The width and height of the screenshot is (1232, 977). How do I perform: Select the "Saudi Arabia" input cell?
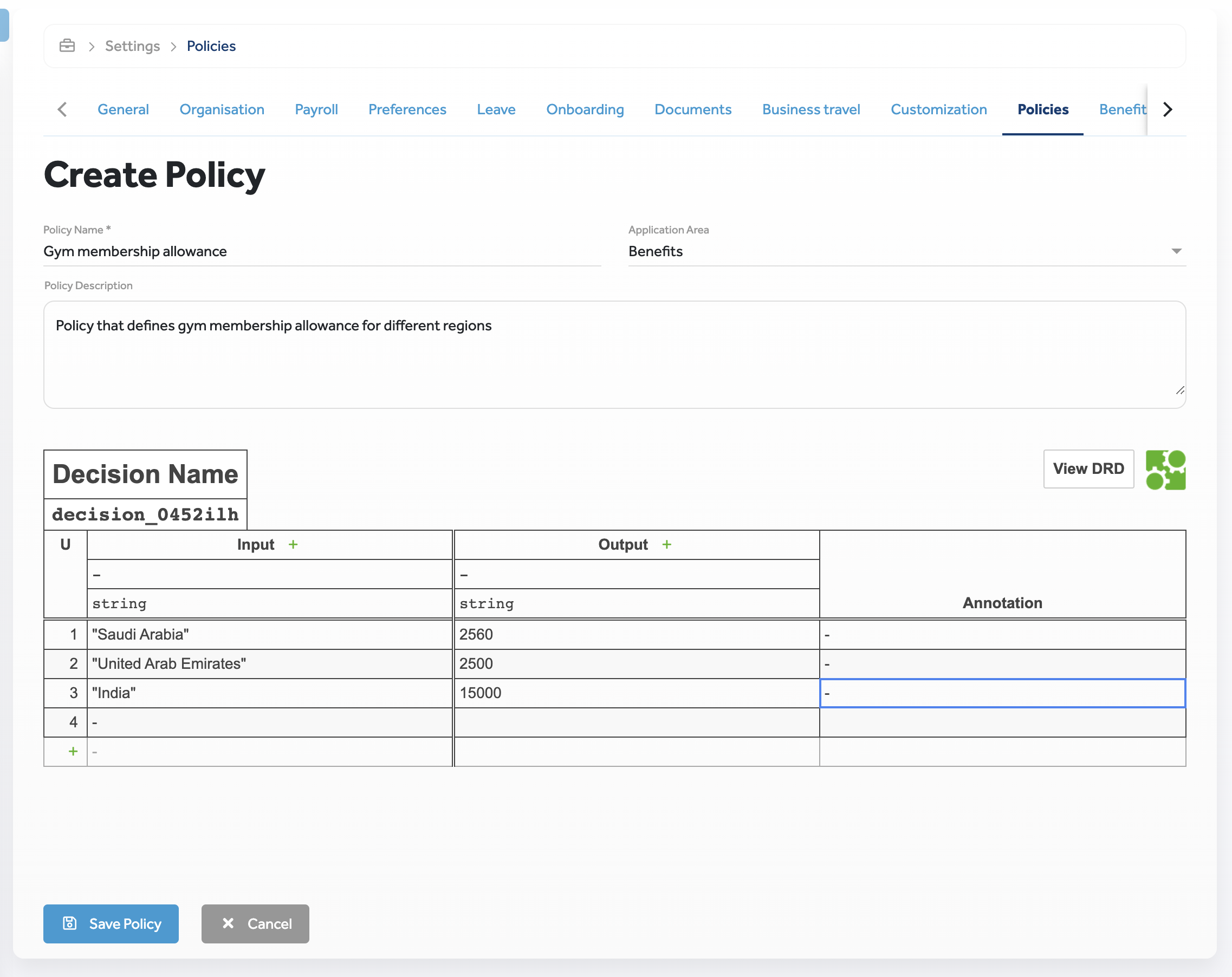(x=270, y=634)
